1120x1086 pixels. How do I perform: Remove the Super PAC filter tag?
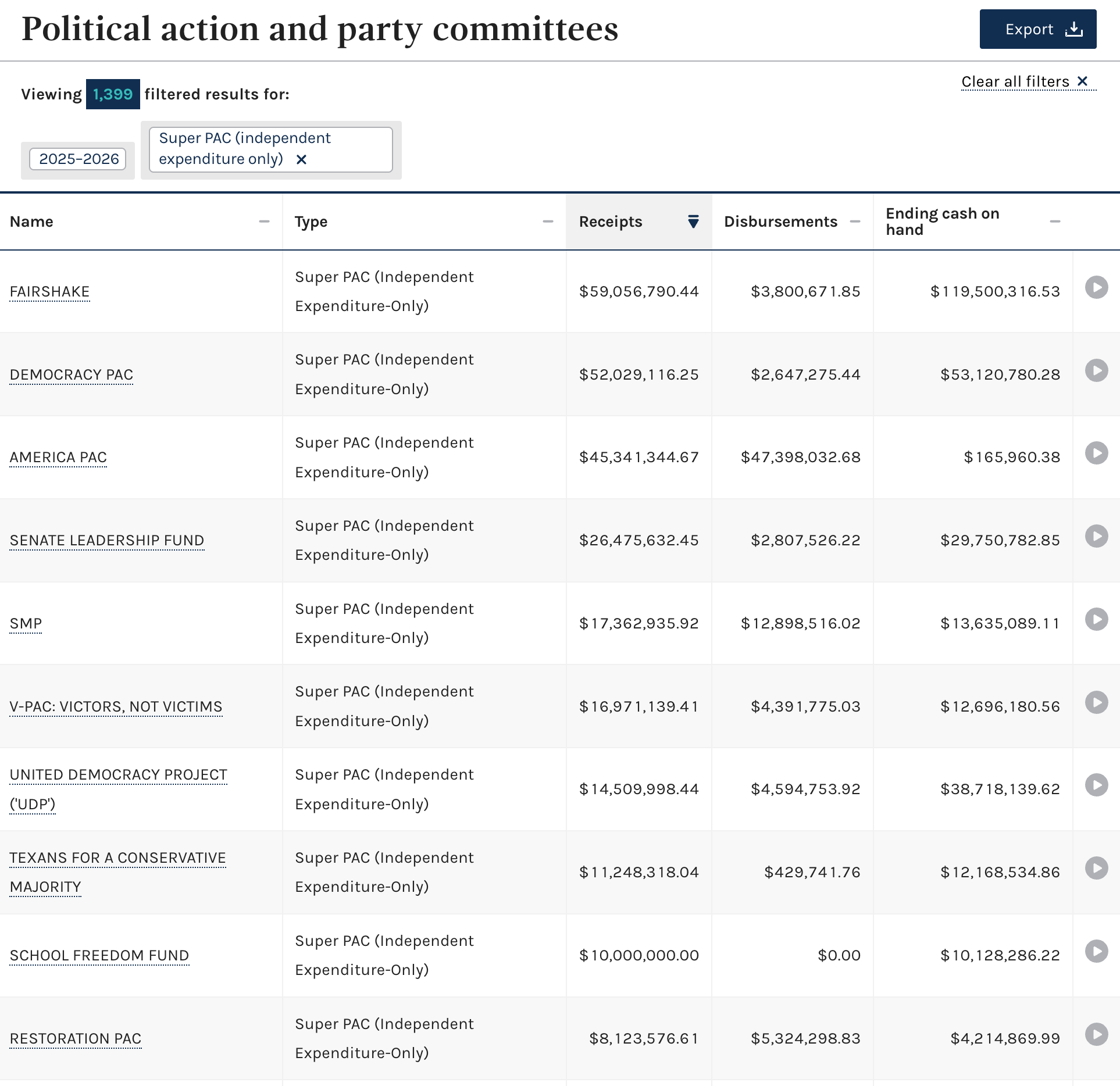tap(301, 159)
